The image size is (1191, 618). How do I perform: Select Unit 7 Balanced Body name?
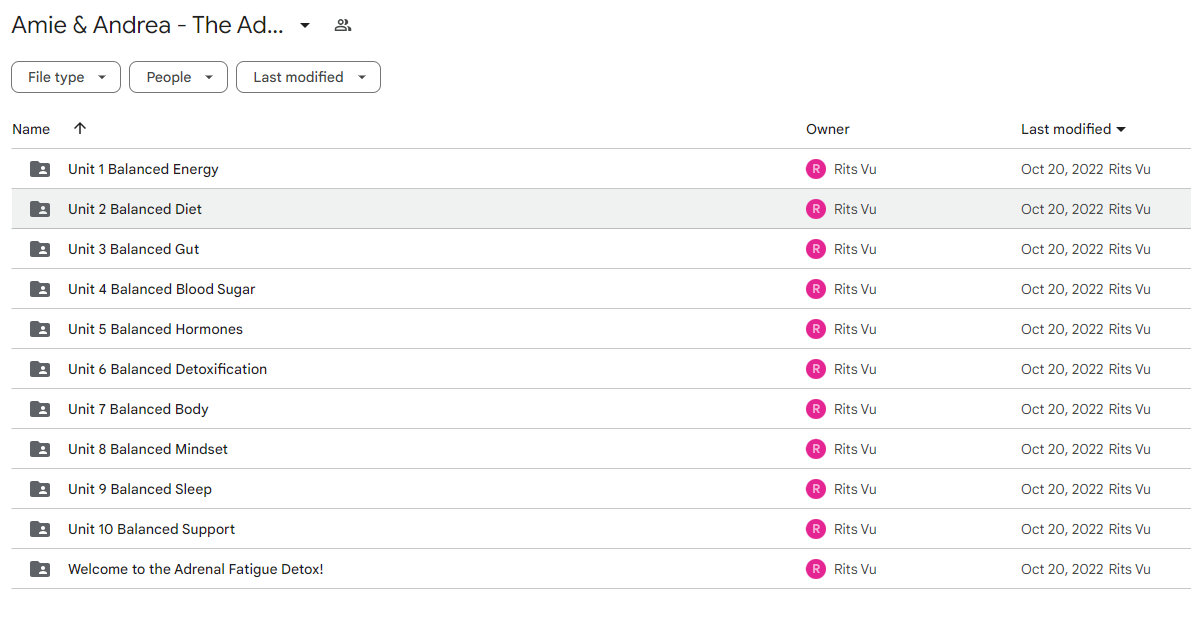[x=138, y=409]
